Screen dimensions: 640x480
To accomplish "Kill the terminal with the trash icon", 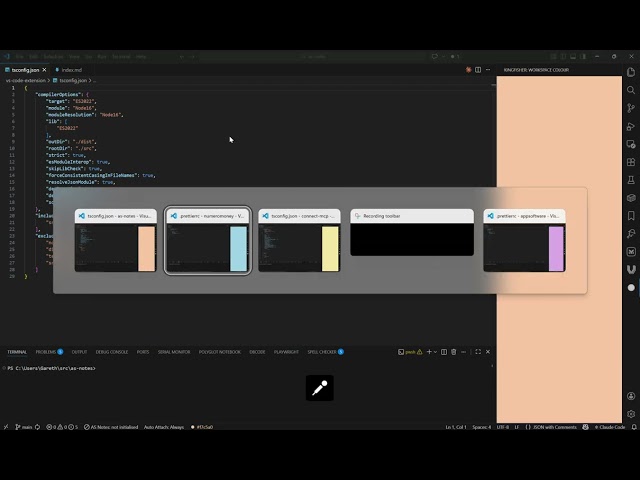I will [453, 352].
